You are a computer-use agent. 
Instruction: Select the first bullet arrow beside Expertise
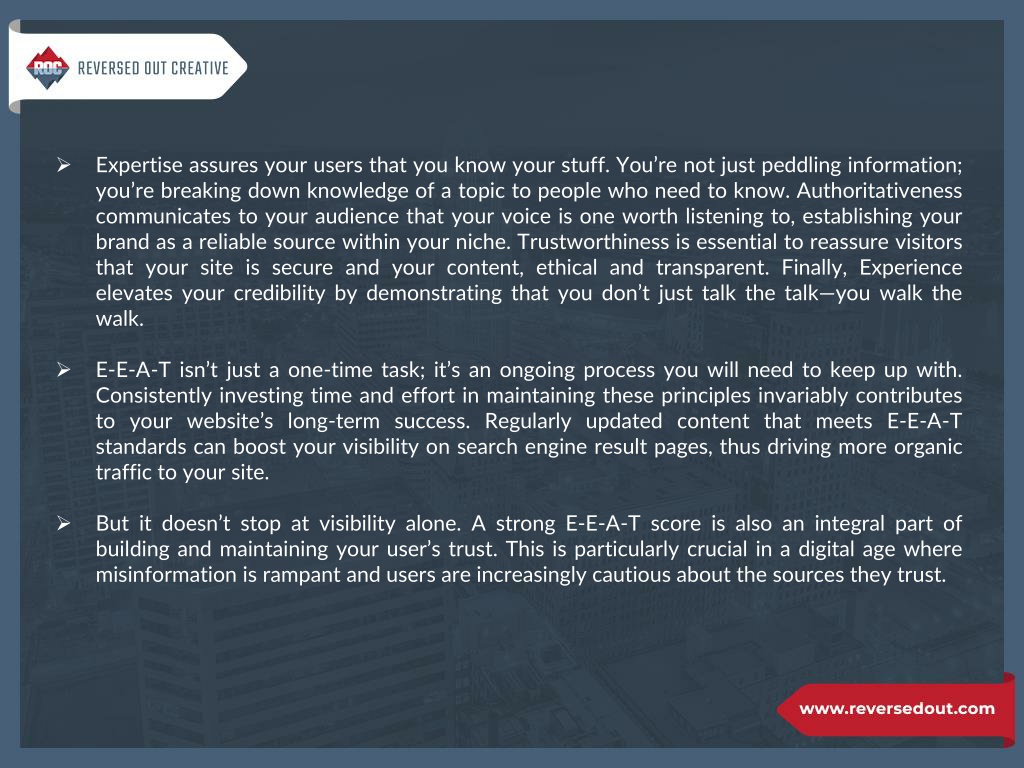tap(63, 165)
